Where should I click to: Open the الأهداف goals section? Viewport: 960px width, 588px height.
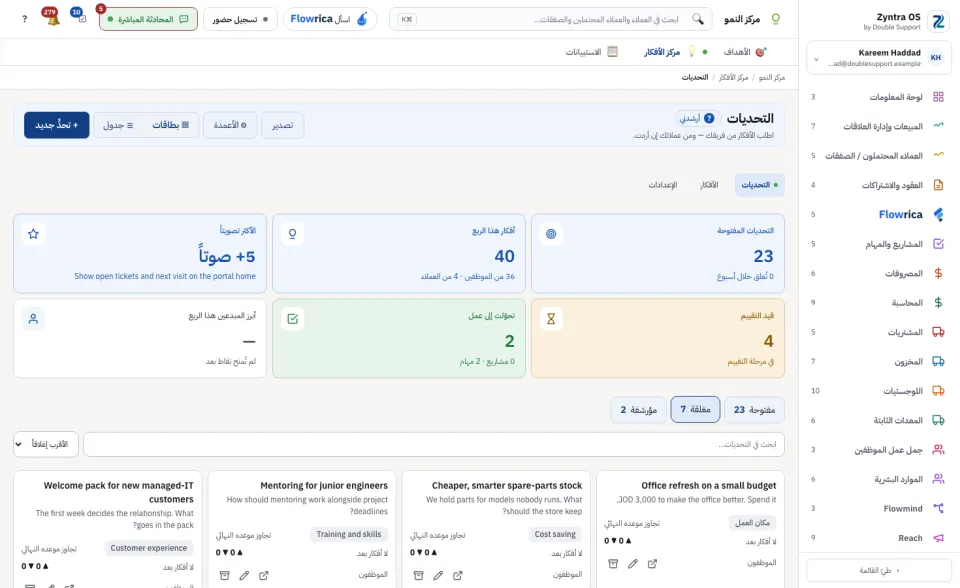pos(744,52)
